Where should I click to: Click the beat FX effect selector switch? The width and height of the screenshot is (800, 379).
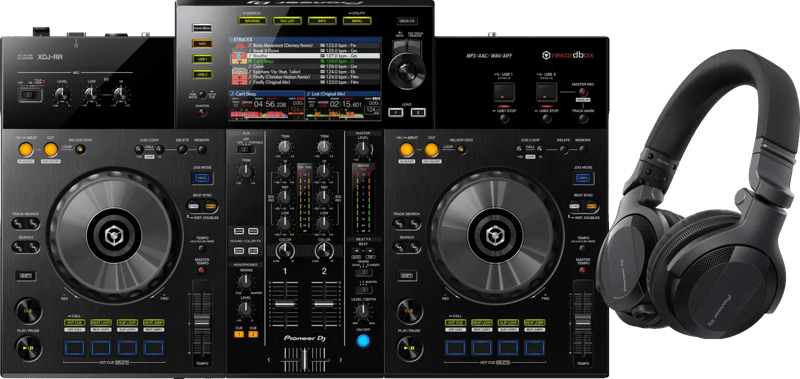pos(363,272)
